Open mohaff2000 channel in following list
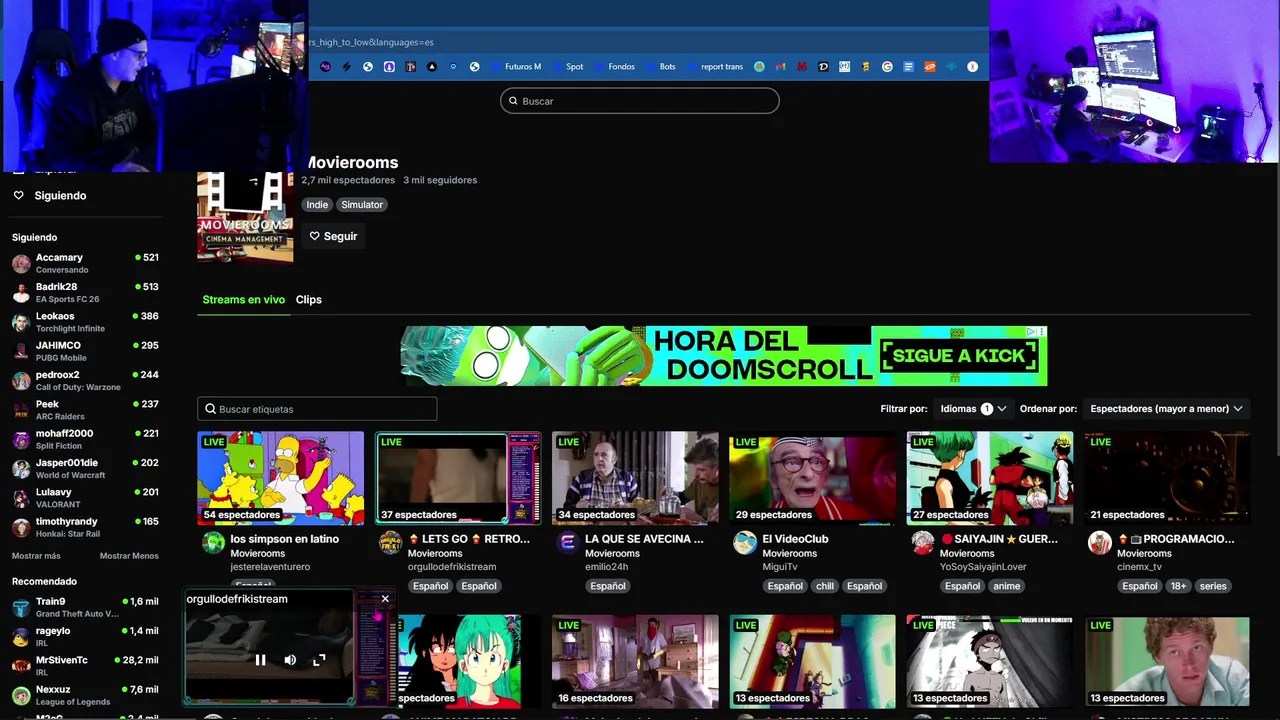Viewport: 1280px width, 720px height. (85, 439)
